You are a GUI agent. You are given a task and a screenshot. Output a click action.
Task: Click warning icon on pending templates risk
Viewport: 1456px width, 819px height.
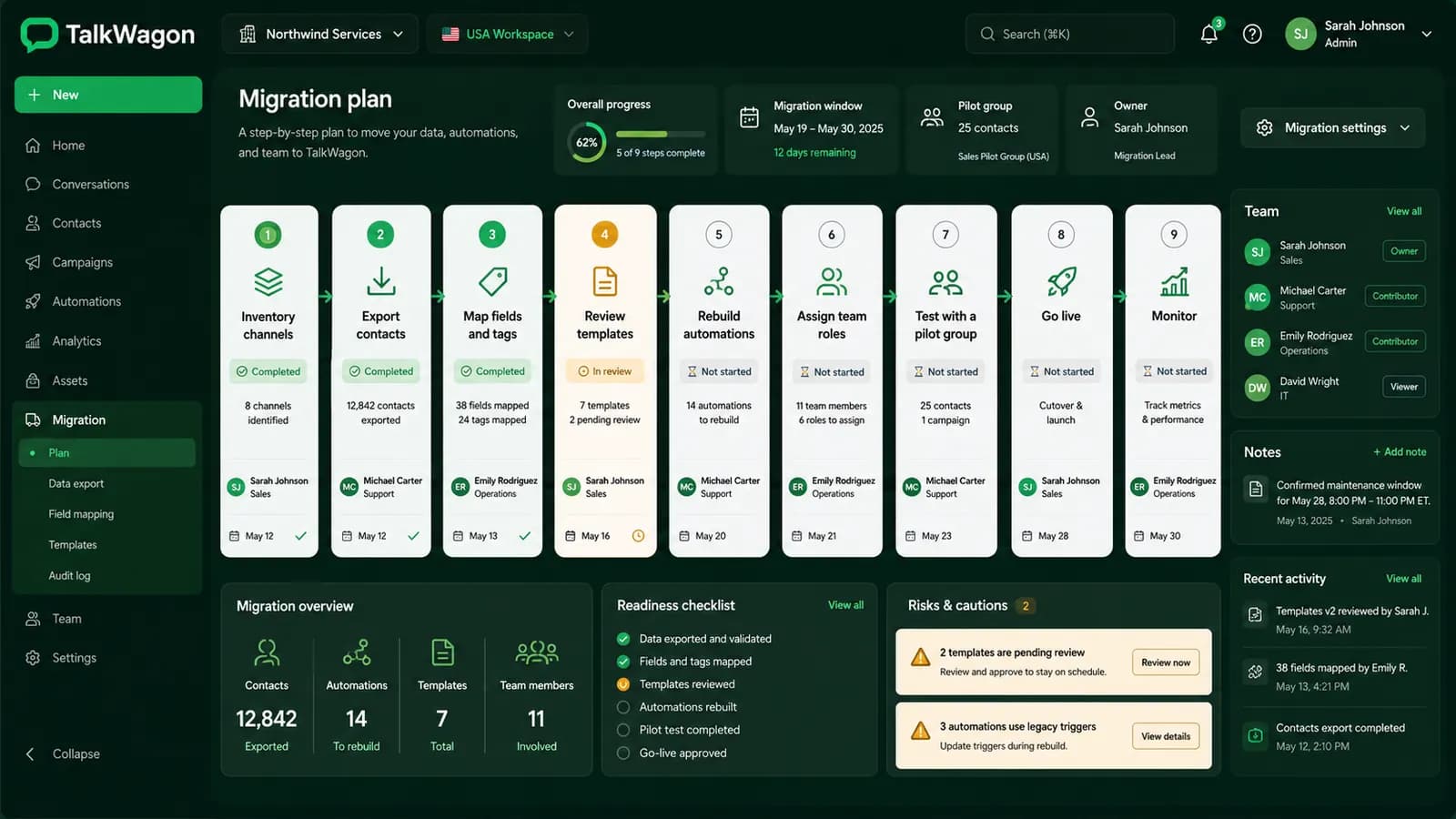(921, 657)
